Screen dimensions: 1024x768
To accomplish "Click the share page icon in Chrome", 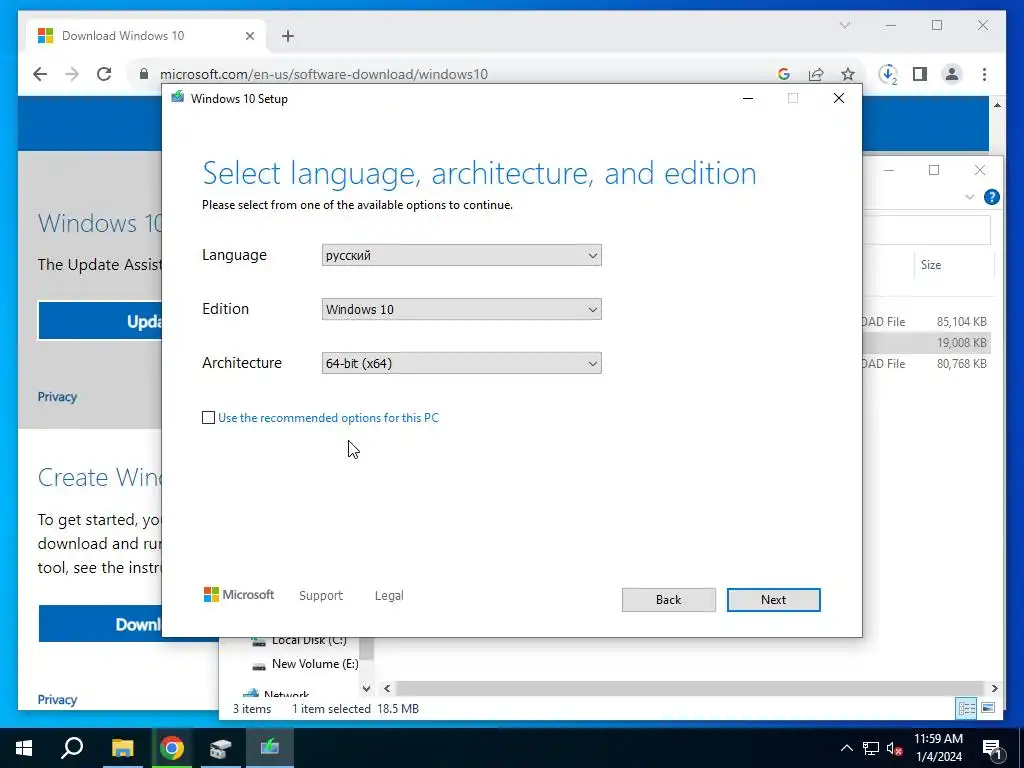I will coord(816,74).
